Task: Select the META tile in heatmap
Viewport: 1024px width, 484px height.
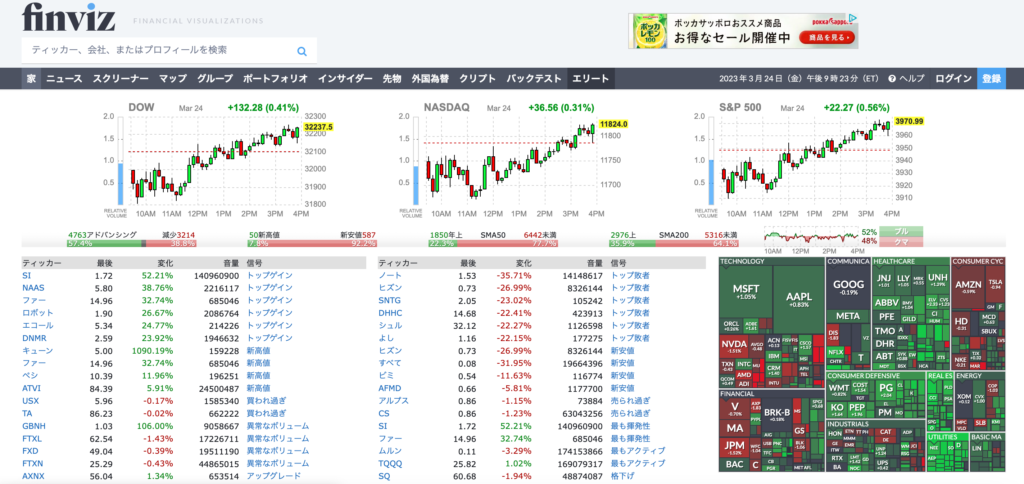Action: 848,315
